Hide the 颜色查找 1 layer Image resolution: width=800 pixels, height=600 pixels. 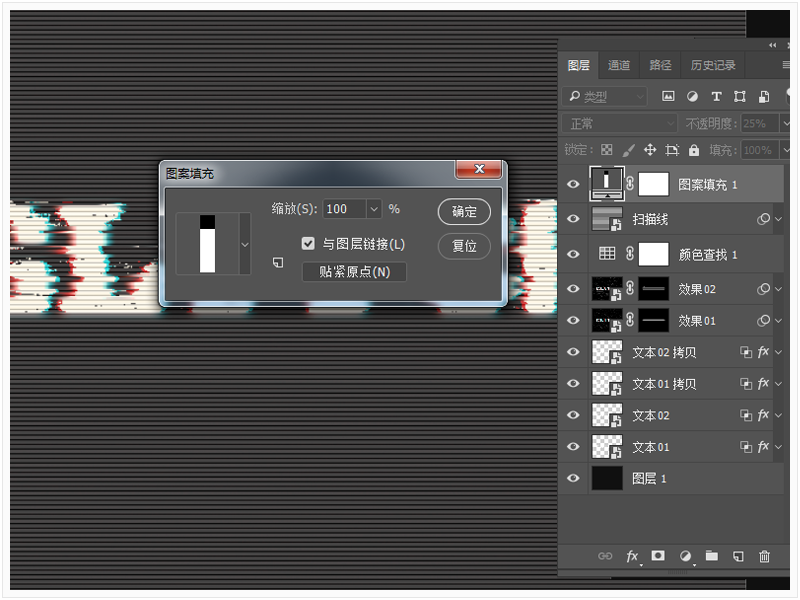573,254
